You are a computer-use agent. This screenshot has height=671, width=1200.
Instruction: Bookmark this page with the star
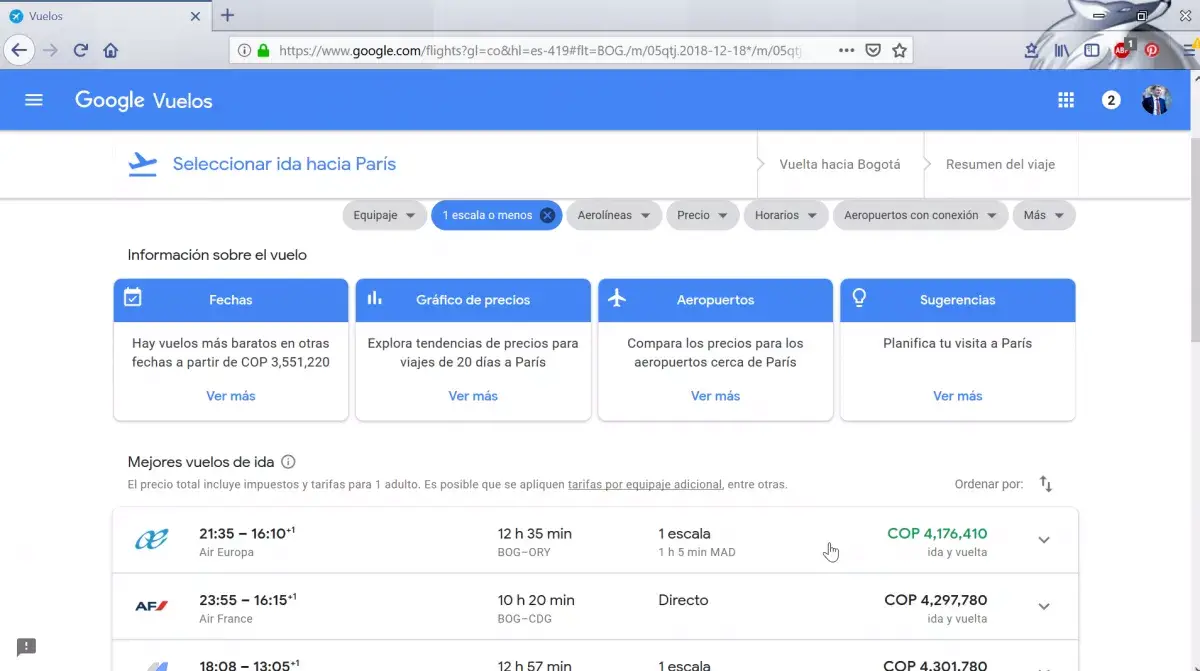[x=899, y=50]
